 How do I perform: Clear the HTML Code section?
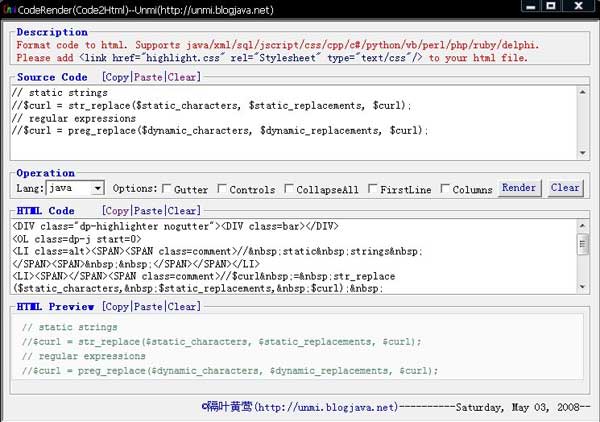coord(182,211)
